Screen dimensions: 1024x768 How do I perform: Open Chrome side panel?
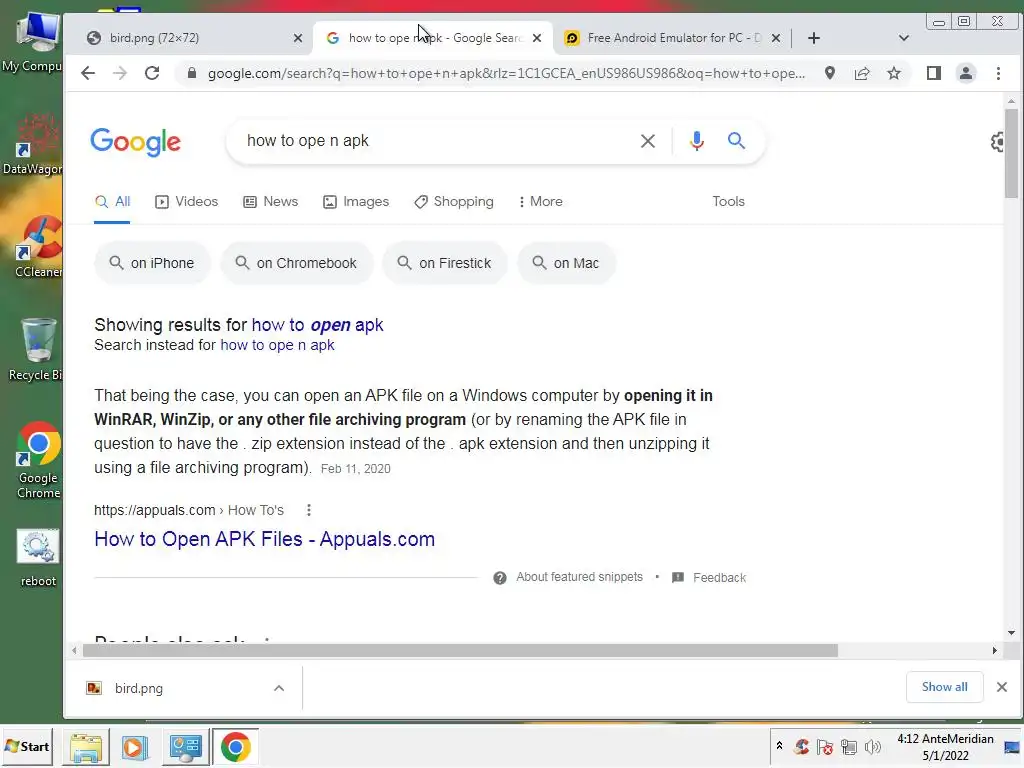pyautogui.click(x=934, y=73)
